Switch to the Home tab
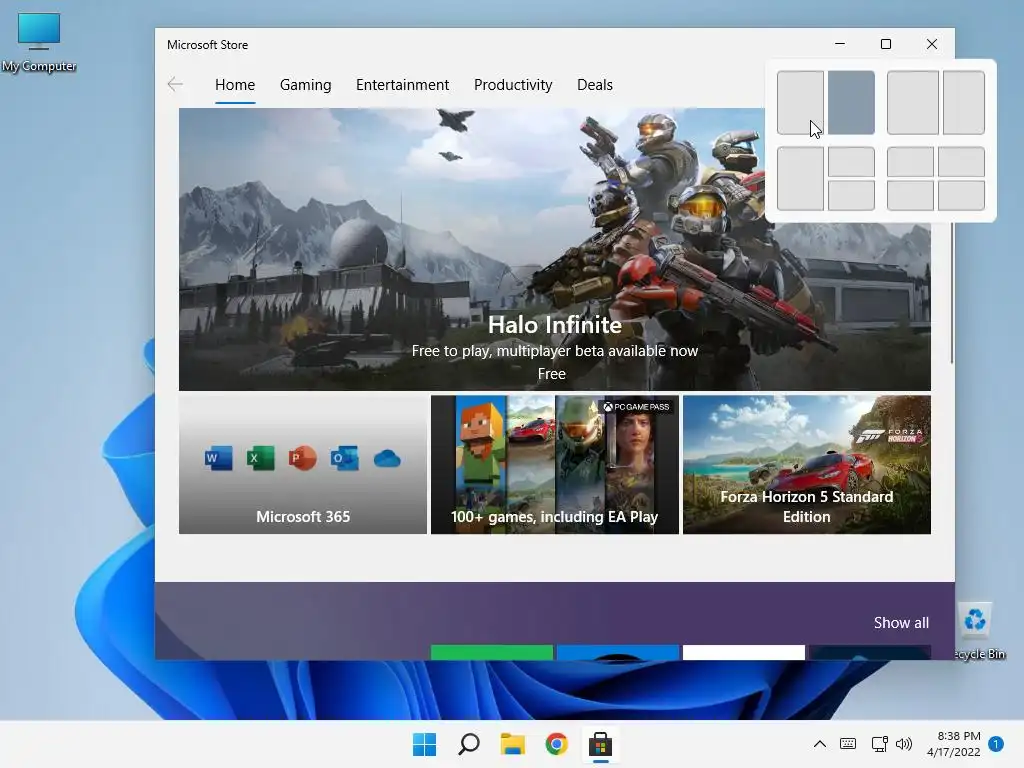This screenshot has width=1024, height=768. 235,85
